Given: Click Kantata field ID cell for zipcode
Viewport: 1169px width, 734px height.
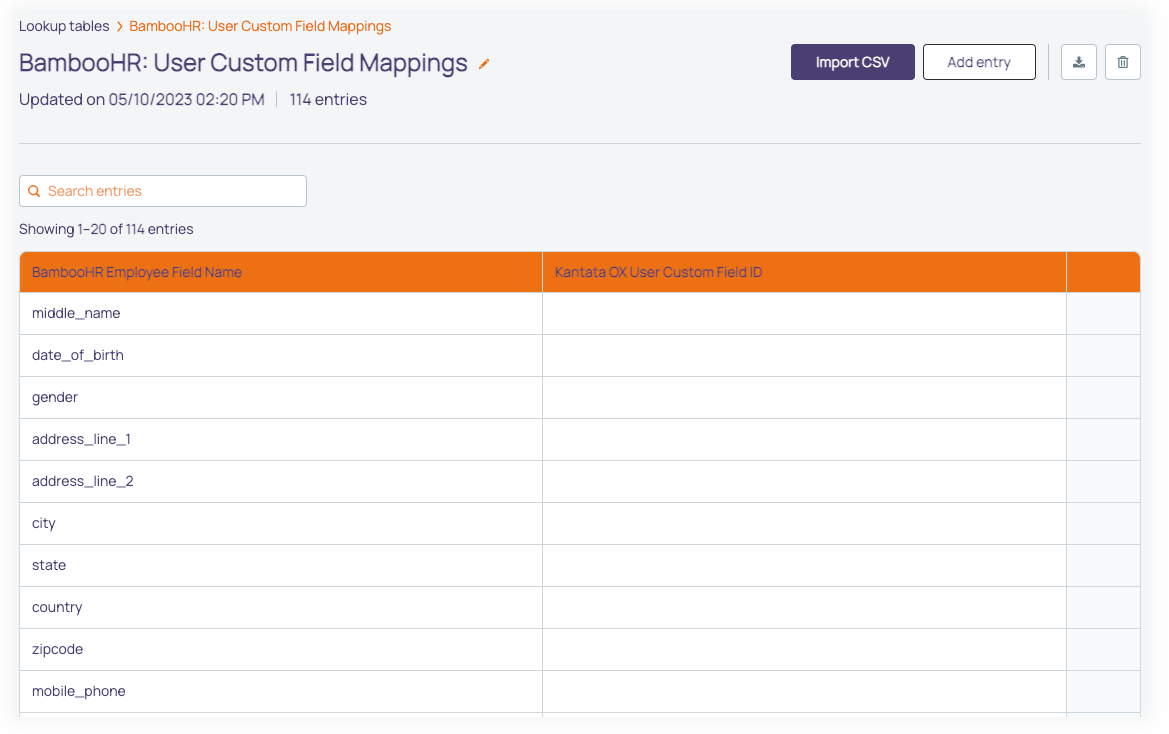Looking at the screenshot, I should pyautogui.click(x=804, y=649).
